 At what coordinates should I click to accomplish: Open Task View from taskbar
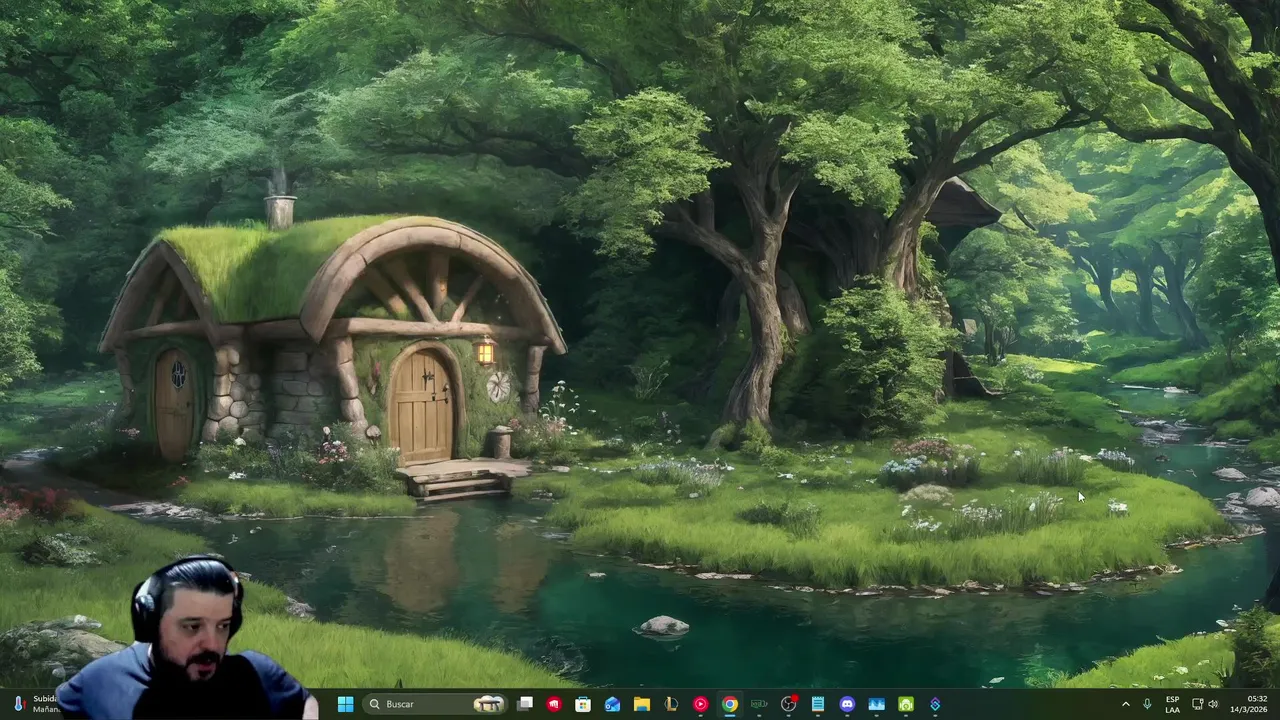tap(525, 704)
